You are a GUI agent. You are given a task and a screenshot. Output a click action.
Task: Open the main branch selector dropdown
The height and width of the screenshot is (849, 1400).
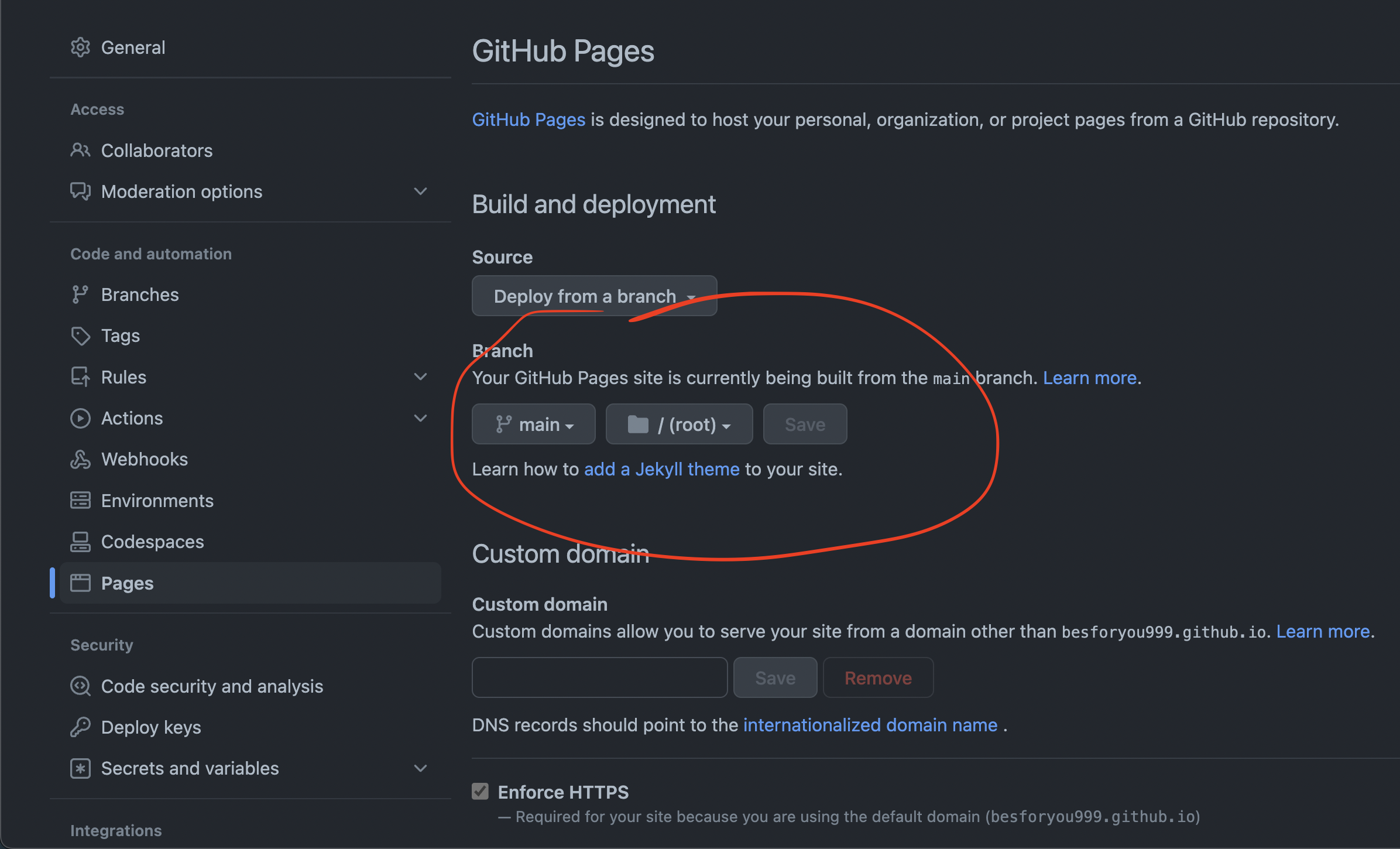(533, 424)
